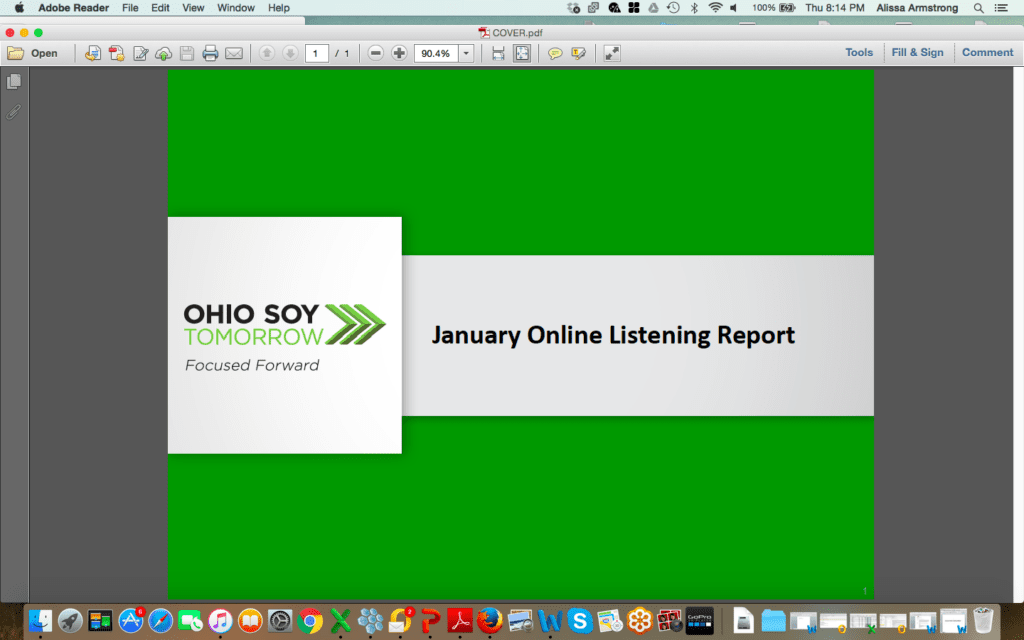Screen dimensions: 1024x640
Task: Click the convert PDF to Word online icon
Action: pos(93,54)
